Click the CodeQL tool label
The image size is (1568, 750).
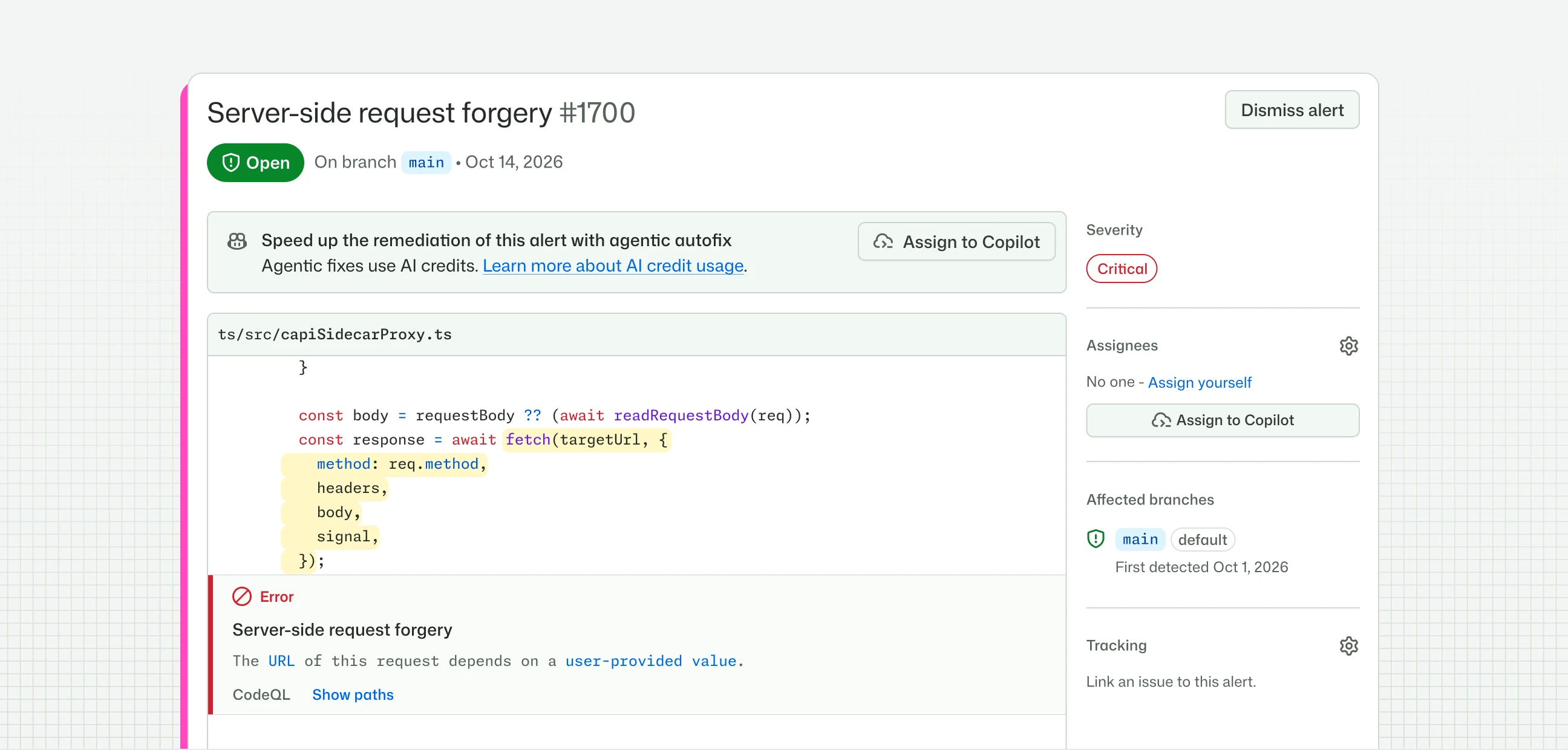(x=261, y=694)
